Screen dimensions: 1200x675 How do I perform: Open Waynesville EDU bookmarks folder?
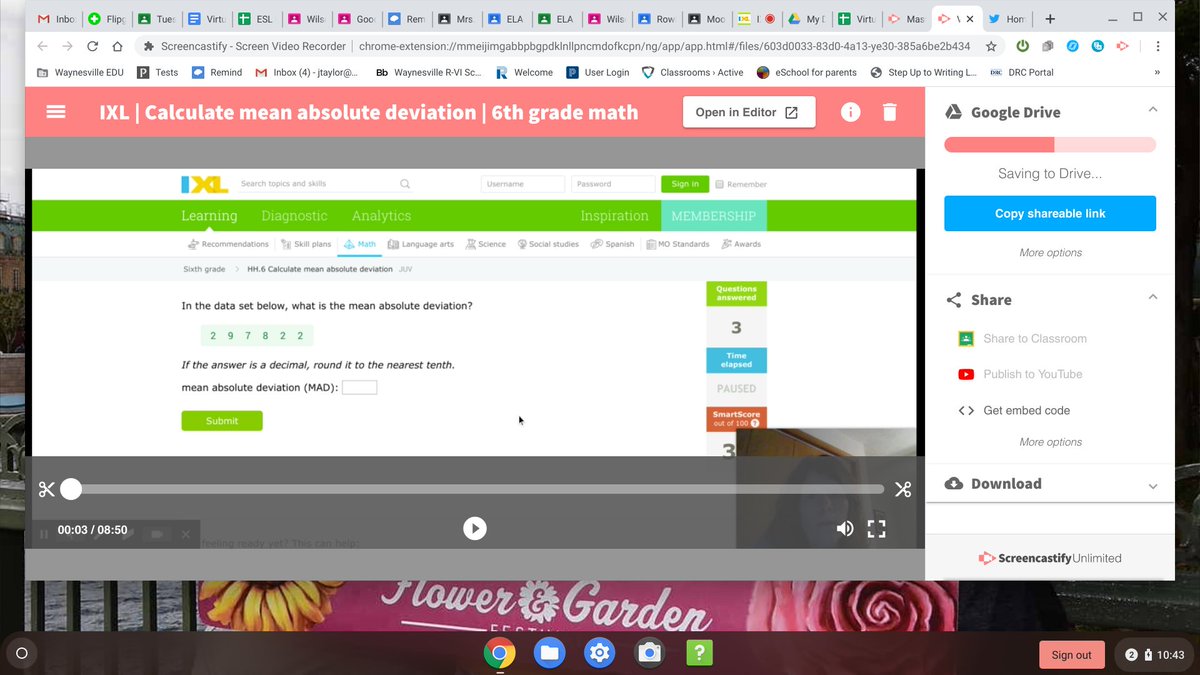[x=79, y=72]
